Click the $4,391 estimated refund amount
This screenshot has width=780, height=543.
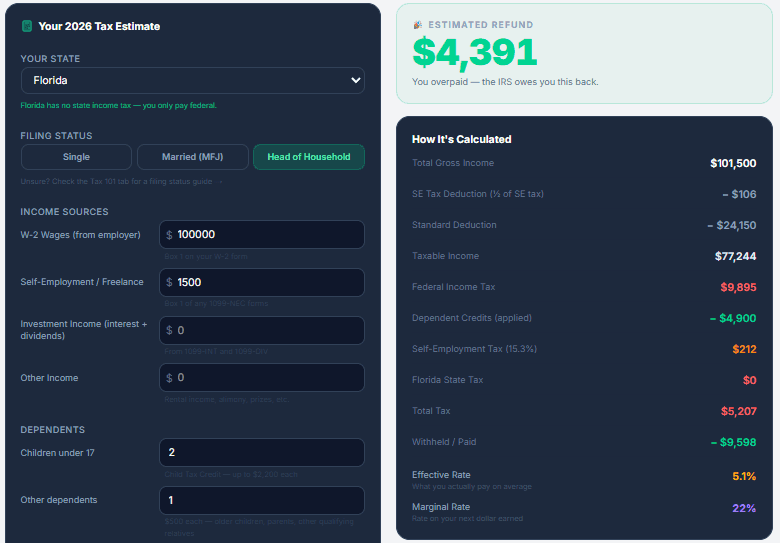point(475,53)
